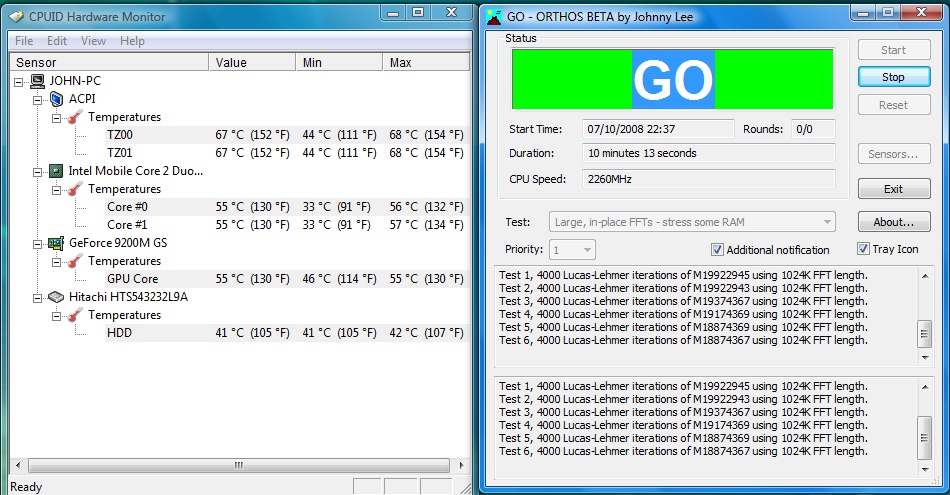
Task: Collapse Temperatures under Intel Mobile Core 2 Duo
Action: click(56, 190)
